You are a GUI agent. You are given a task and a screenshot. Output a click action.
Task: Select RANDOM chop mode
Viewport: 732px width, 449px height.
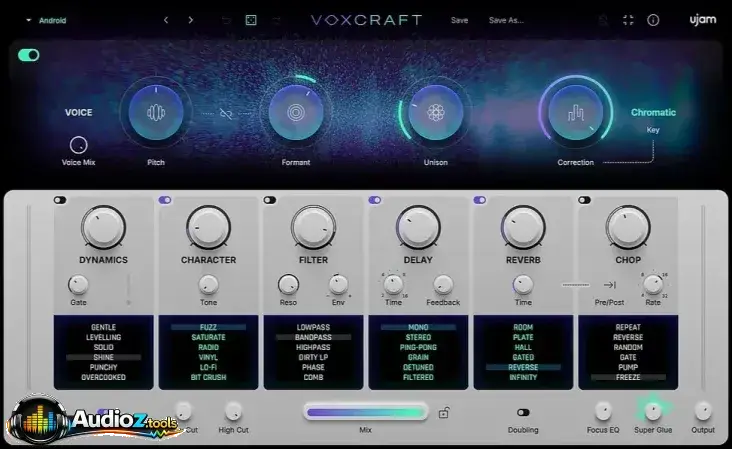[628, 347]
